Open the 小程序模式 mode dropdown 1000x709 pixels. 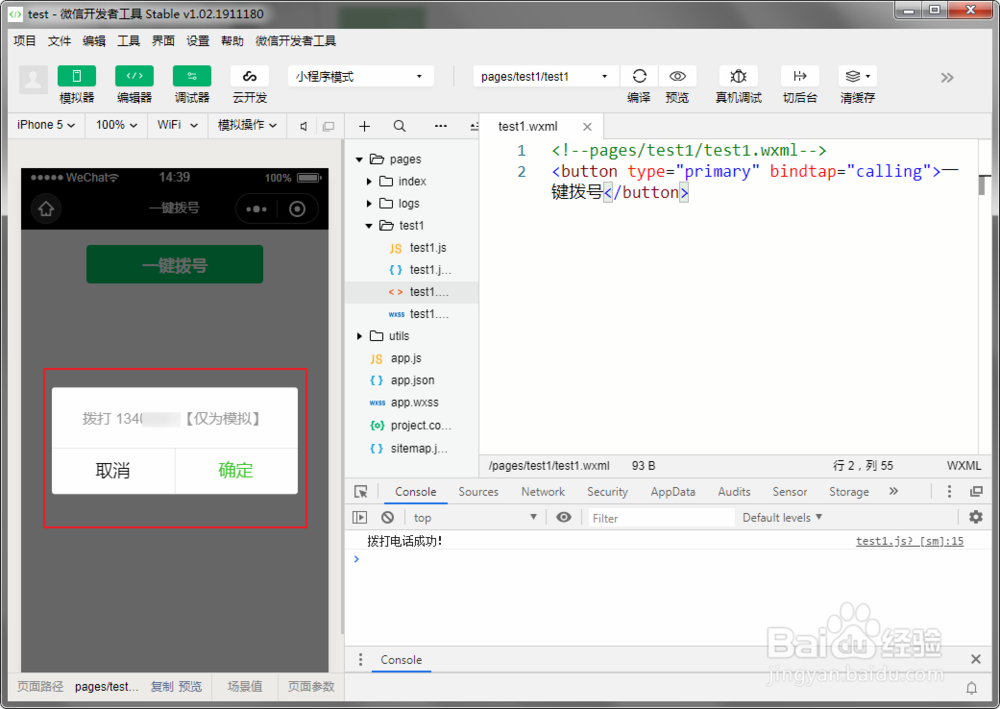(x=360, y=77)
